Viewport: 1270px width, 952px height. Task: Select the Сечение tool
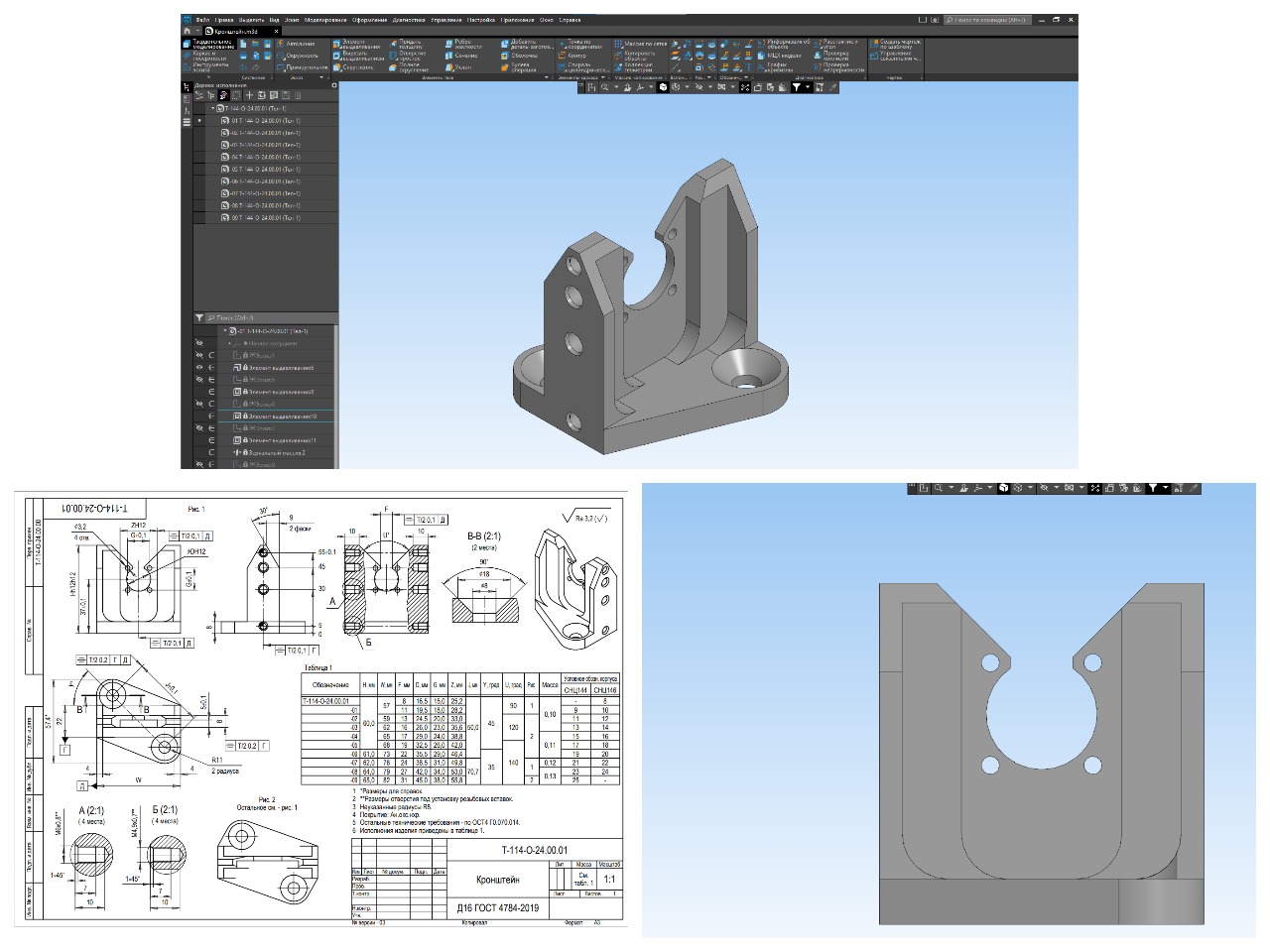(x=462, y=56)
